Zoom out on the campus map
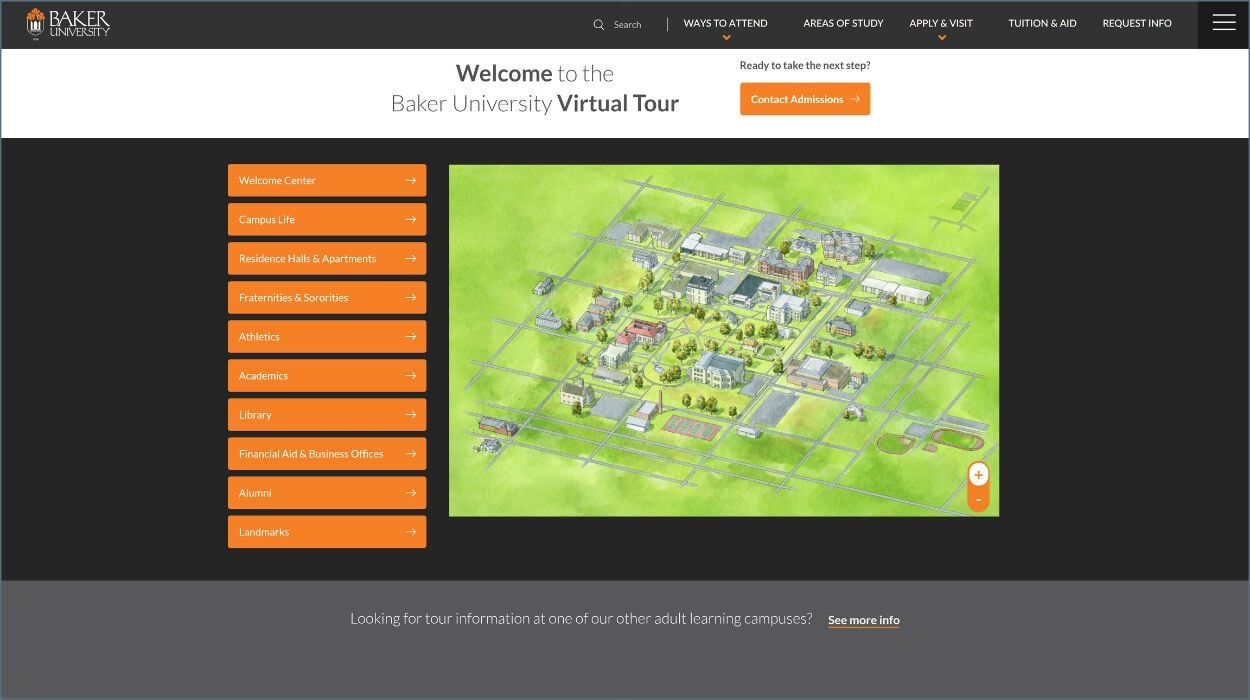 click(978, 500)
